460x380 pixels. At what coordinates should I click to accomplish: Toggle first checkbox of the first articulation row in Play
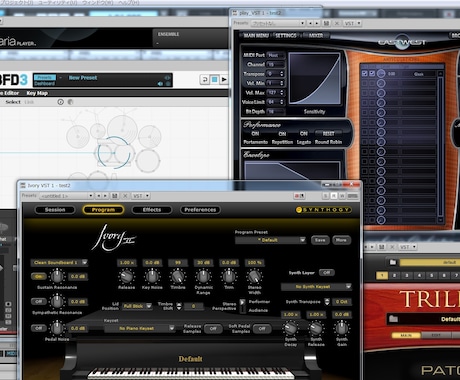(x=365, y=73)
